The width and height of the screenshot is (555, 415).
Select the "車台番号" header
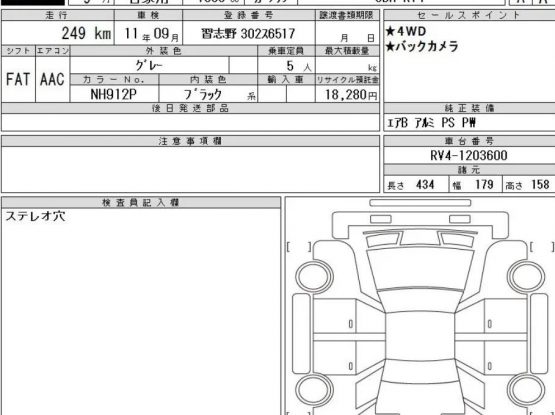click(x=469, y=141)
